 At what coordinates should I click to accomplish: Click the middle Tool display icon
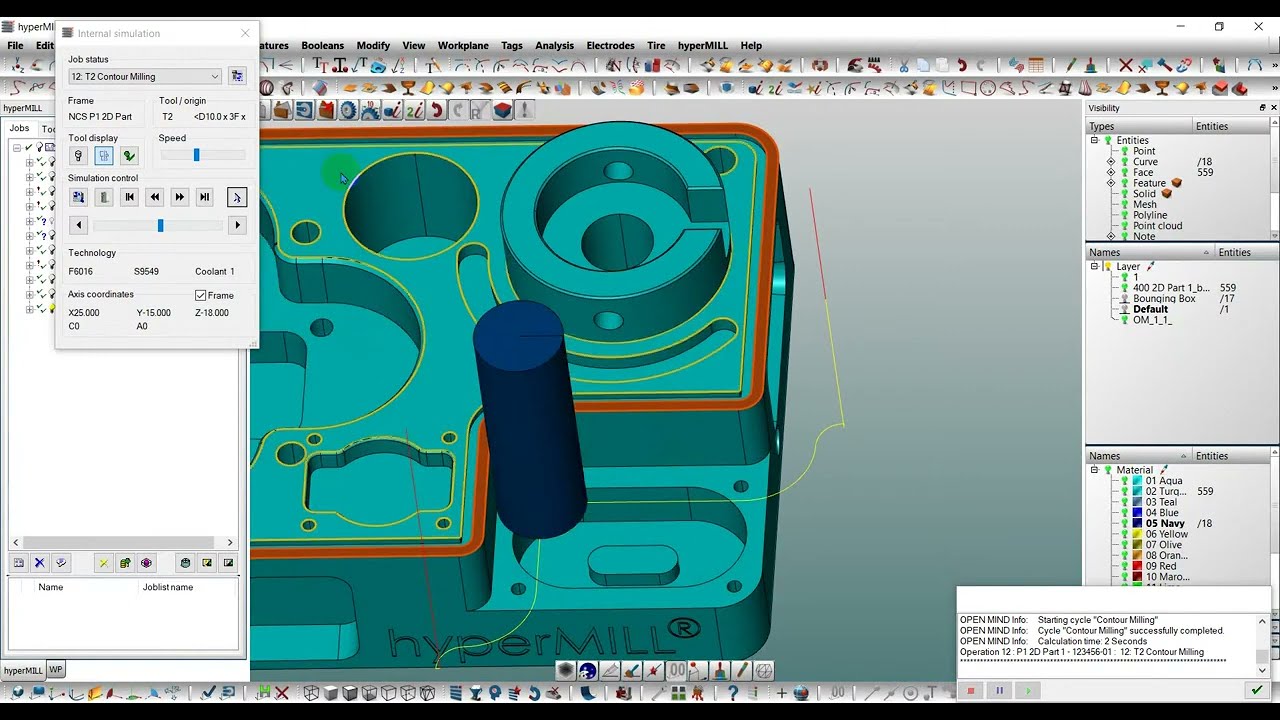pyautogui.click(x=104, y=156)
